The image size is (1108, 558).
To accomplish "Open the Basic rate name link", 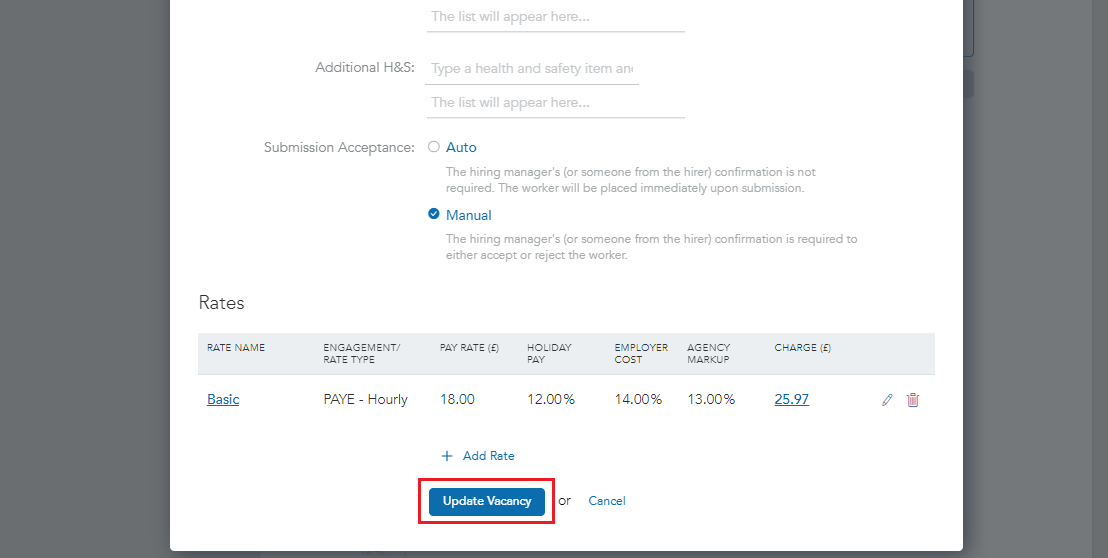I will point(223,399).
